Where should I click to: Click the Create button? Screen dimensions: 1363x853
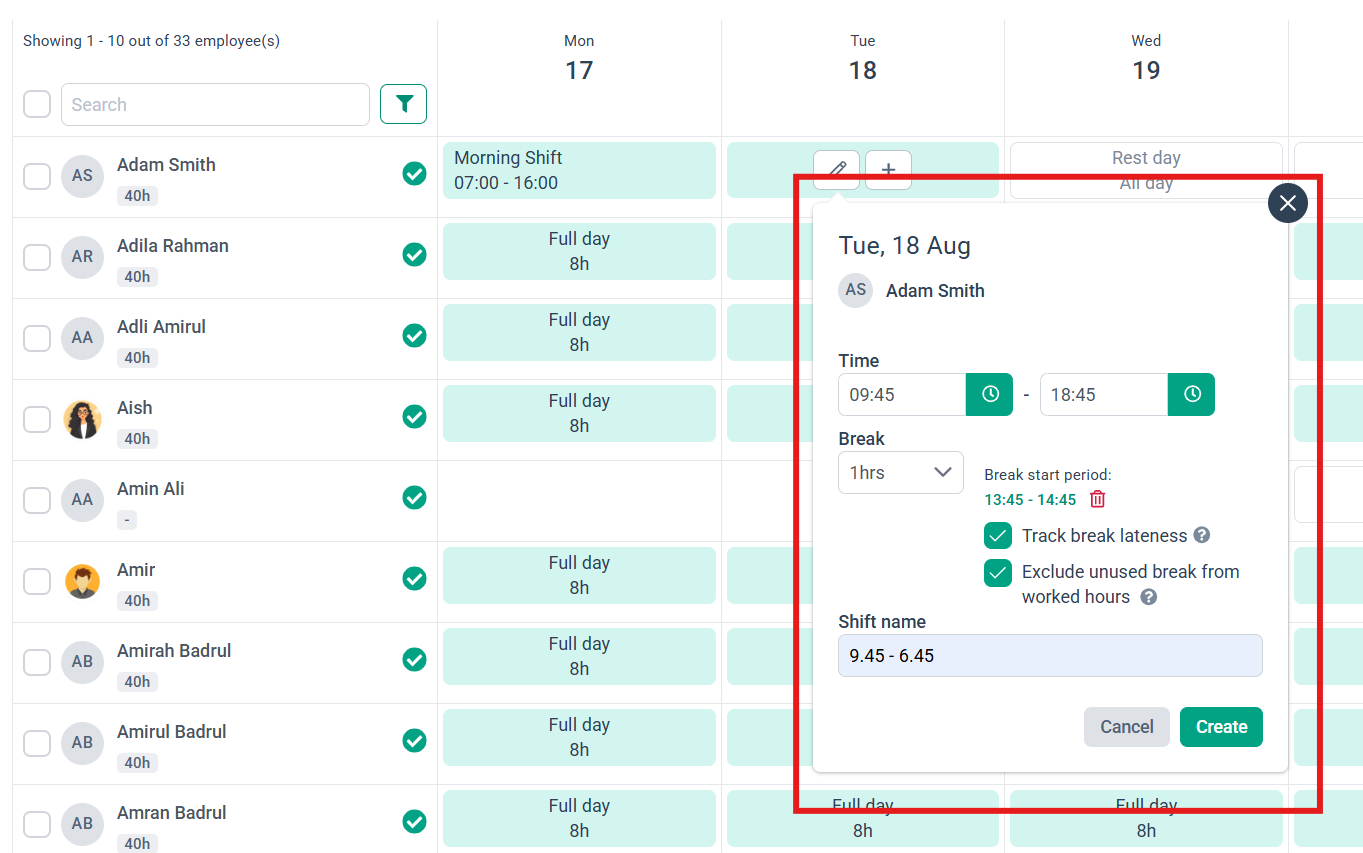[1221, 727]
